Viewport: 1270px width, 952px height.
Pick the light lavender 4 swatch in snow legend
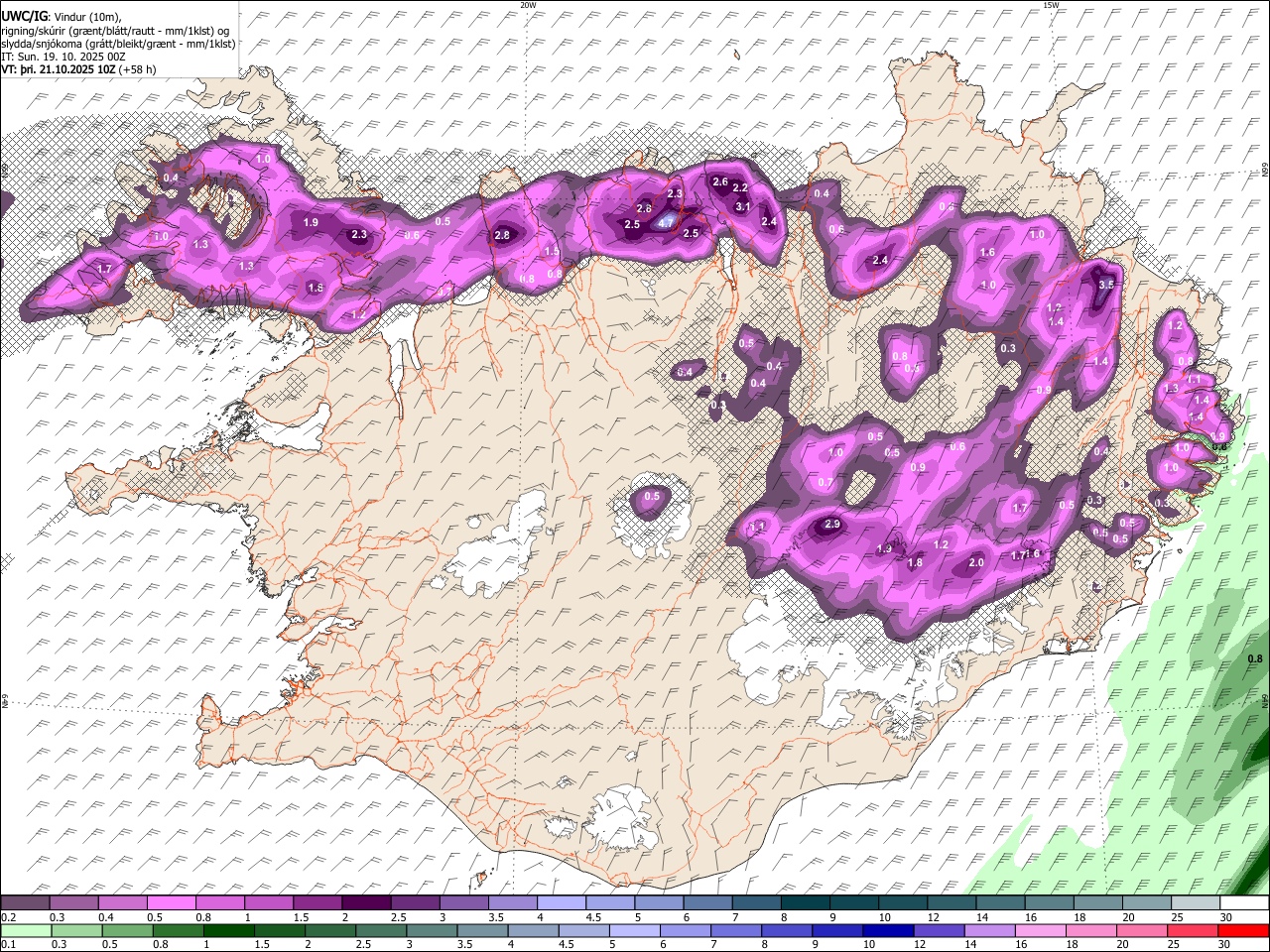click(x=564, y=902)
